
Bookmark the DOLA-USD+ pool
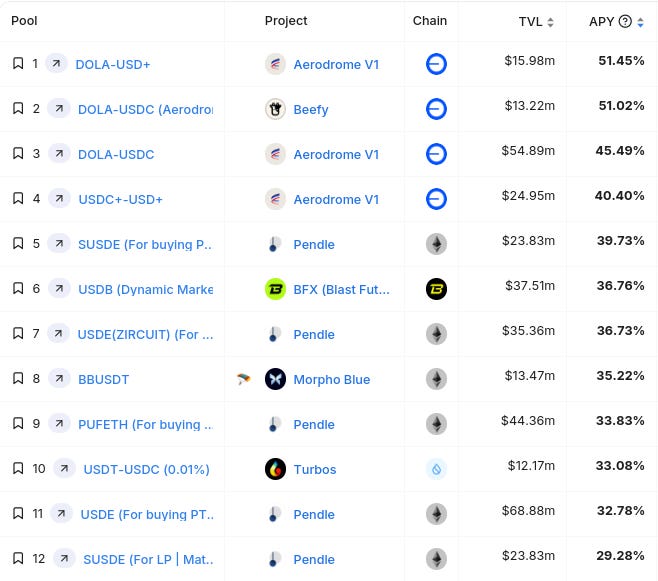coord(18,63)
